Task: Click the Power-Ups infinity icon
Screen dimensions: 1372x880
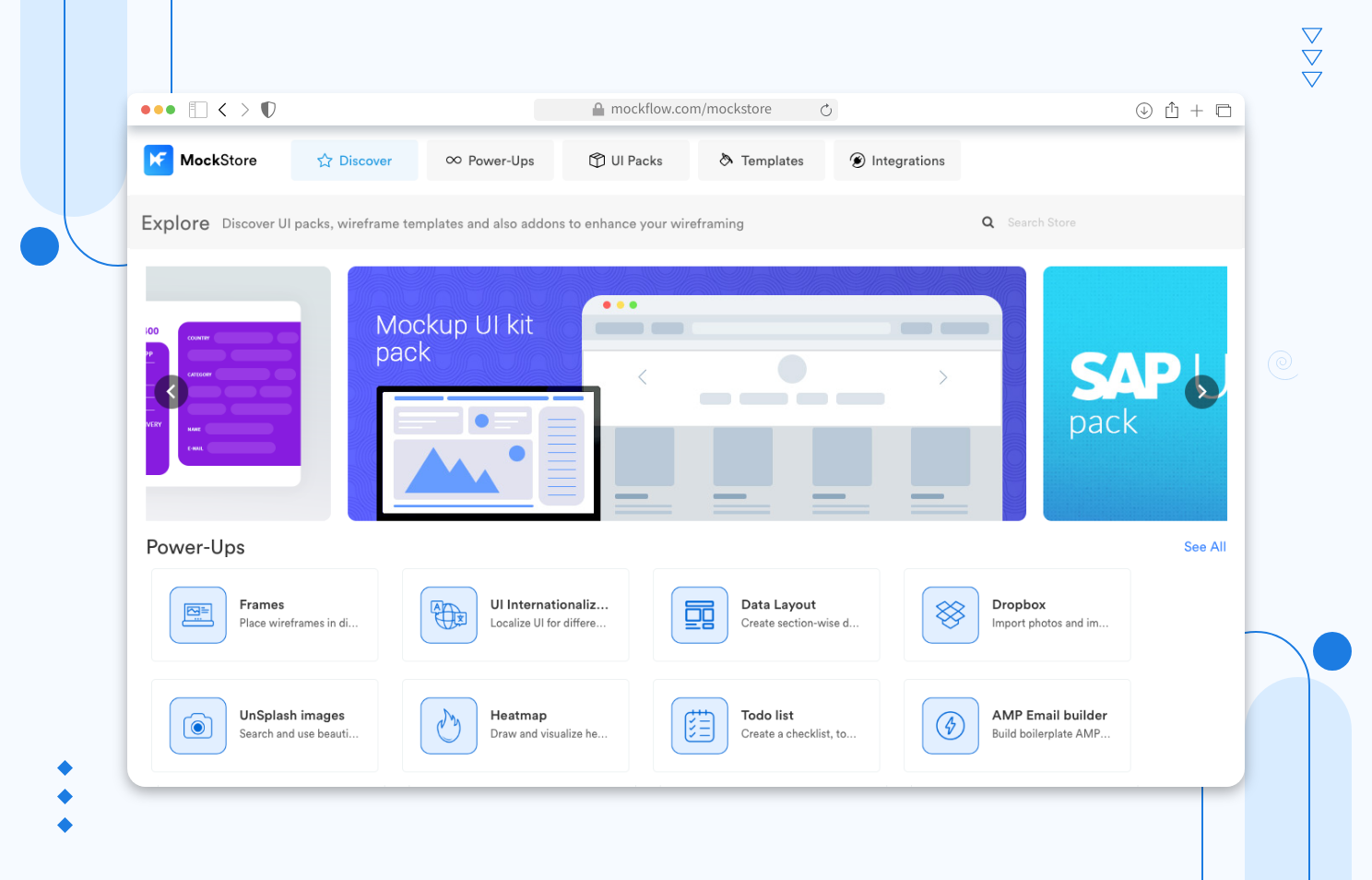Action: (x=454, y=161)
